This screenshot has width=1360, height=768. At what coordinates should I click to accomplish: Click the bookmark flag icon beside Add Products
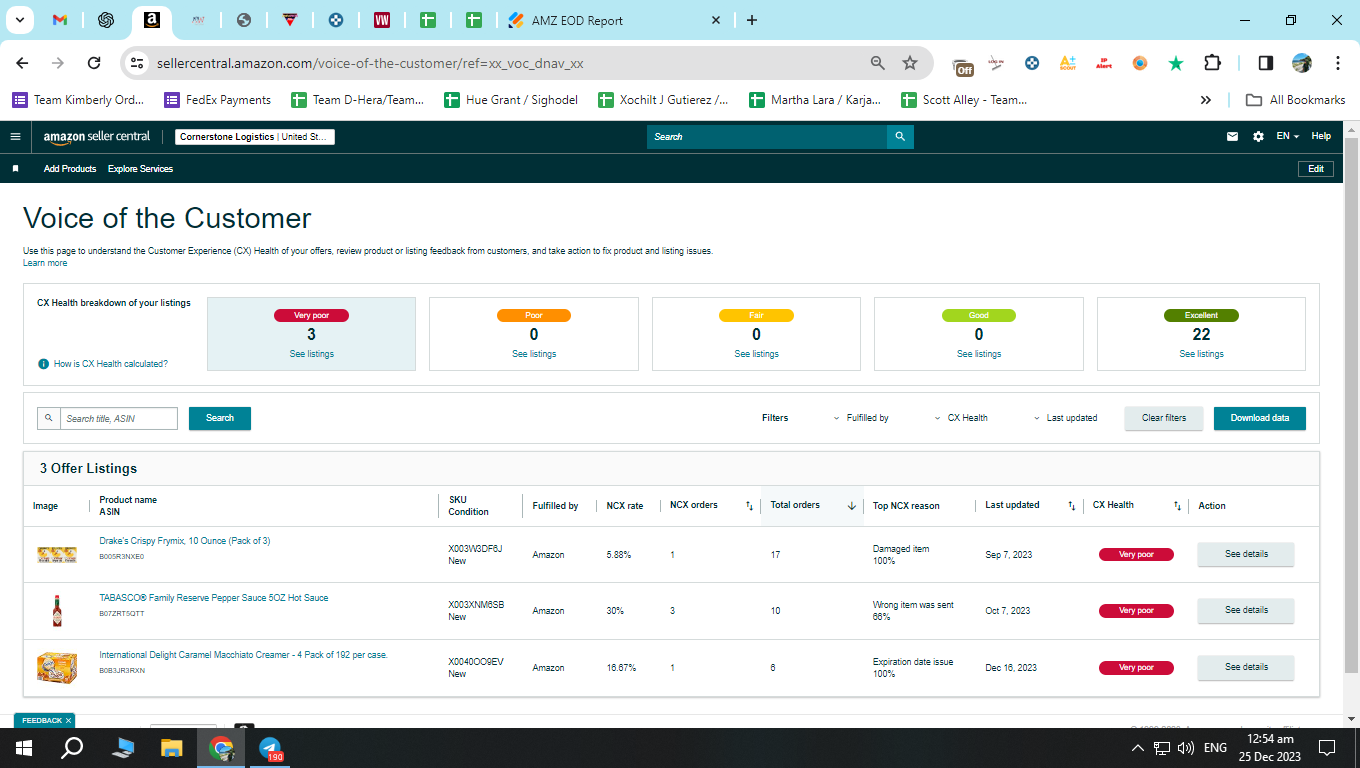[x=15, y=169]
